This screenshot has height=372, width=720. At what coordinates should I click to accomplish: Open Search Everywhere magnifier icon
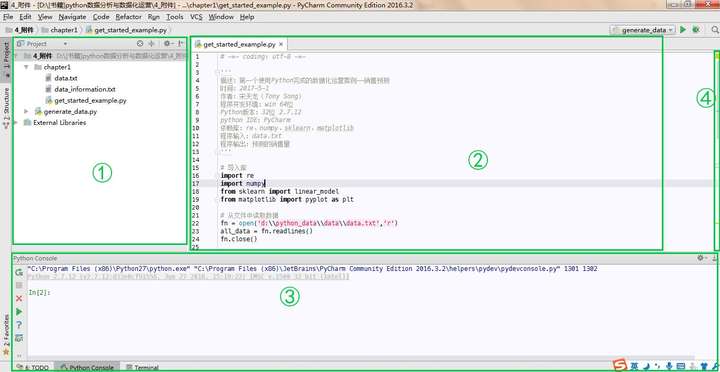coord(714,30)
